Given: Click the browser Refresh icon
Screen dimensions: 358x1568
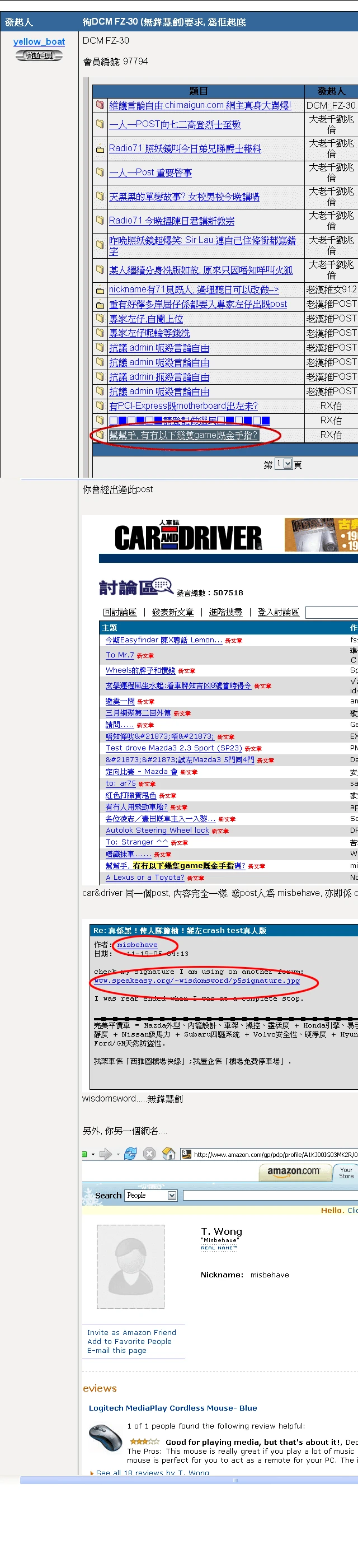Looking at the screenshot, I should click(x=130, y=1154).
